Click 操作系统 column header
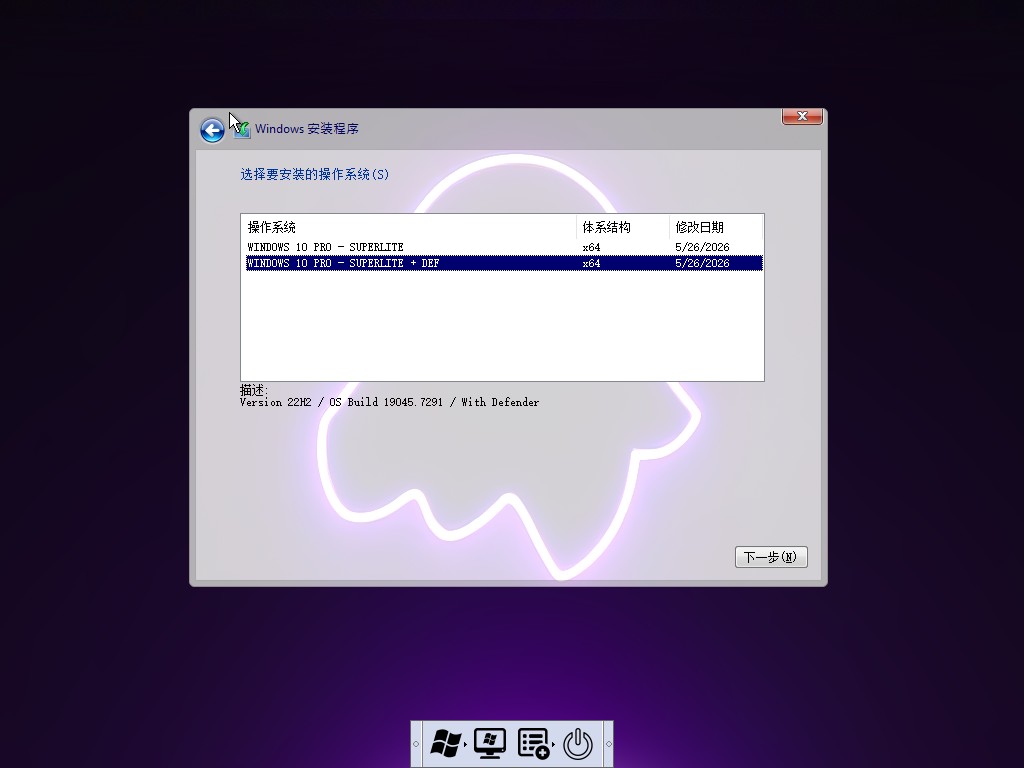 point(409,227)
